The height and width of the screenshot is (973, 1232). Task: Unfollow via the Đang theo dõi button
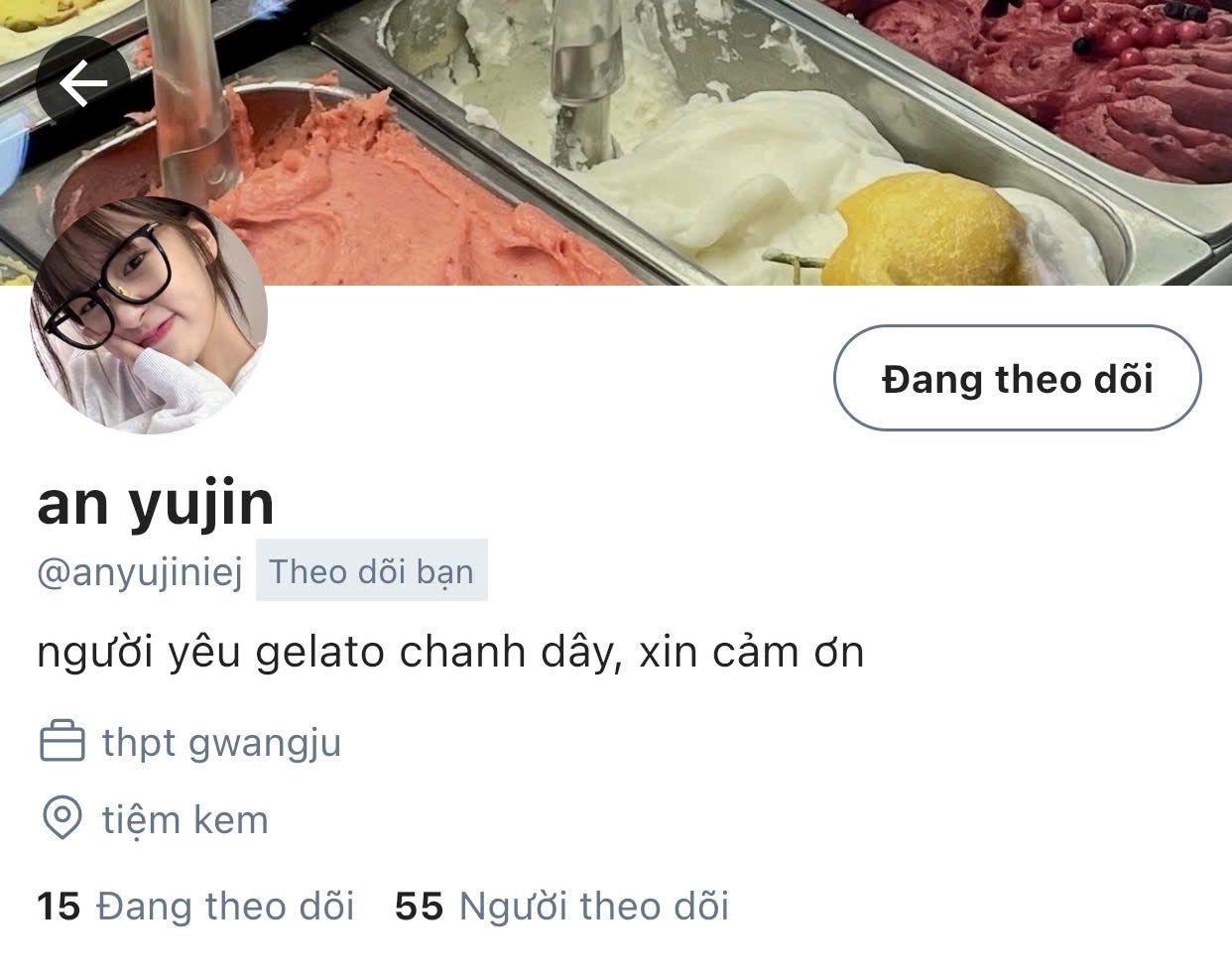tap(1017, 378)
